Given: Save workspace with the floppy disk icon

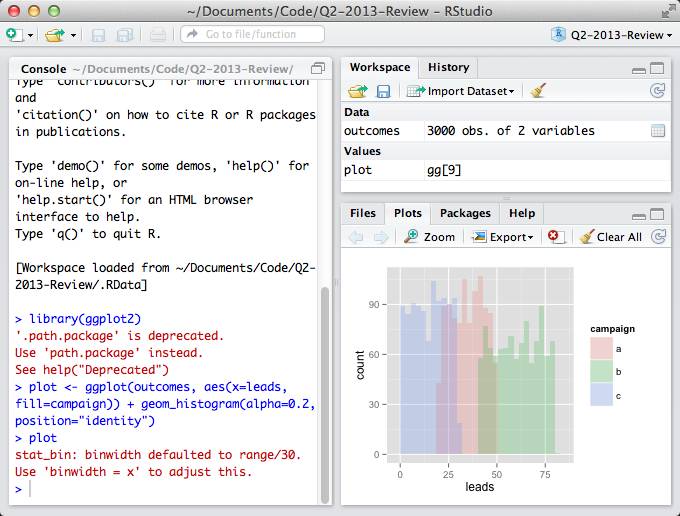Looking at the screenshot, I should (382, 91).
